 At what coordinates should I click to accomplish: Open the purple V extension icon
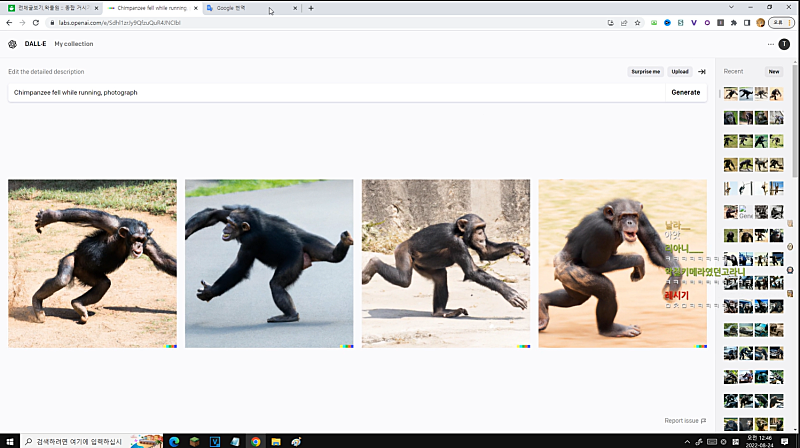[694, 23]
